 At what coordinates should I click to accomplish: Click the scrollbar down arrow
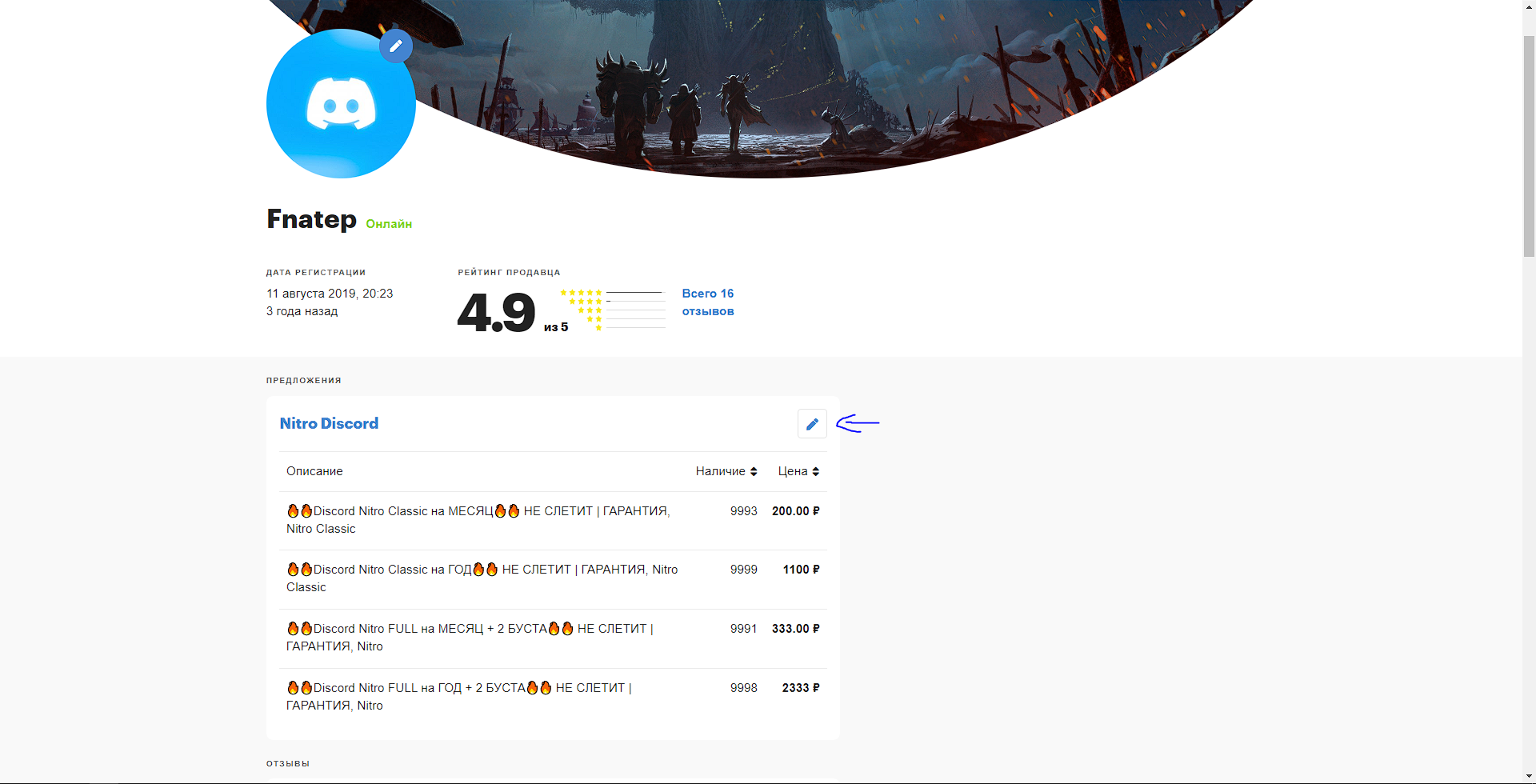(1529, 776)
